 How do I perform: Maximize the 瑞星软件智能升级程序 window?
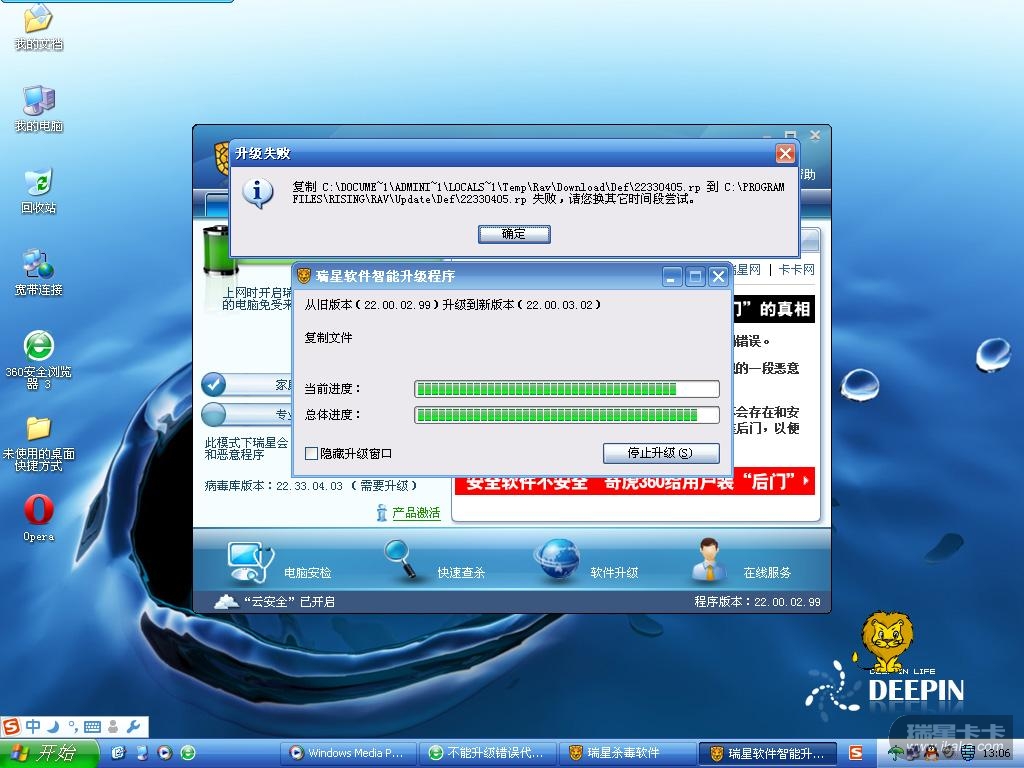tap(695, 277)
